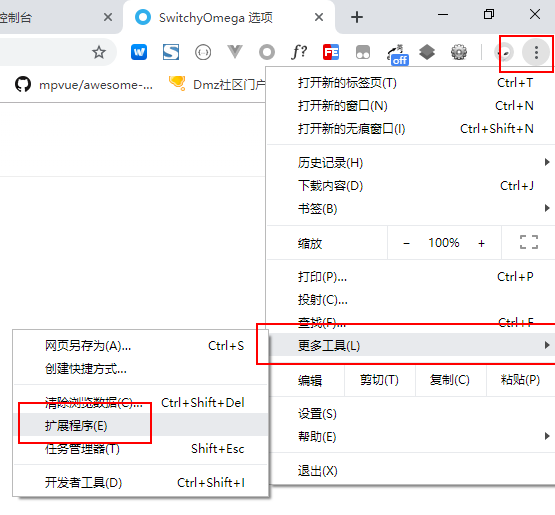Screen dimensions: 555x515
Task: Bookmark this page with the star icon
Action: (x=99, y=52)
